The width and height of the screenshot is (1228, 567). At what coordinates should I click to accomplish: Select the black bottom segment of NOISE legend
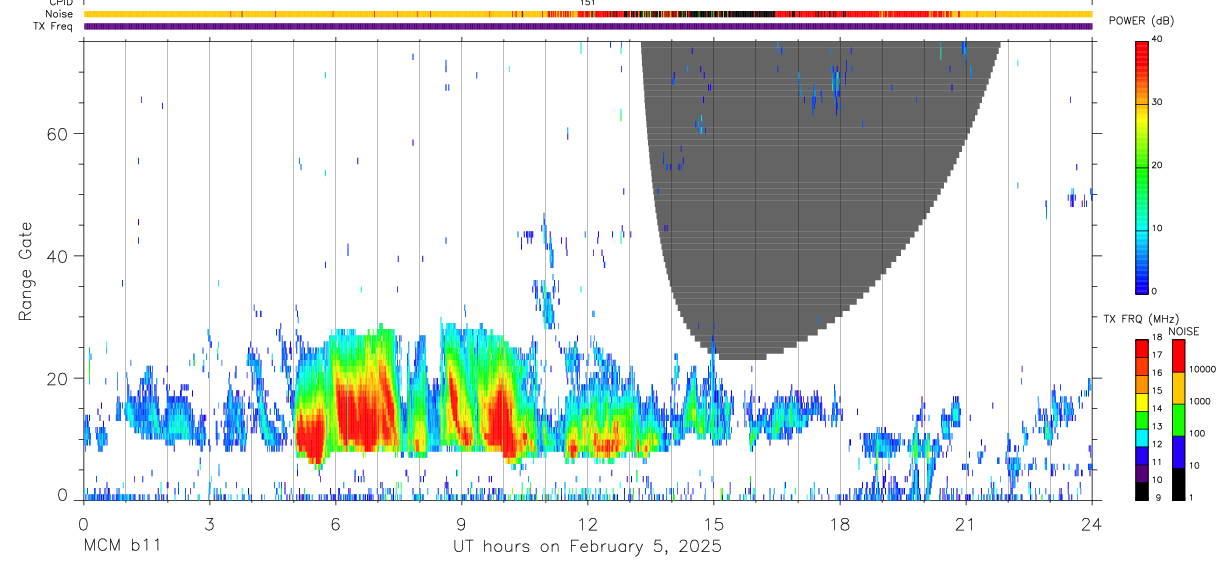(x=1178, y=483)
